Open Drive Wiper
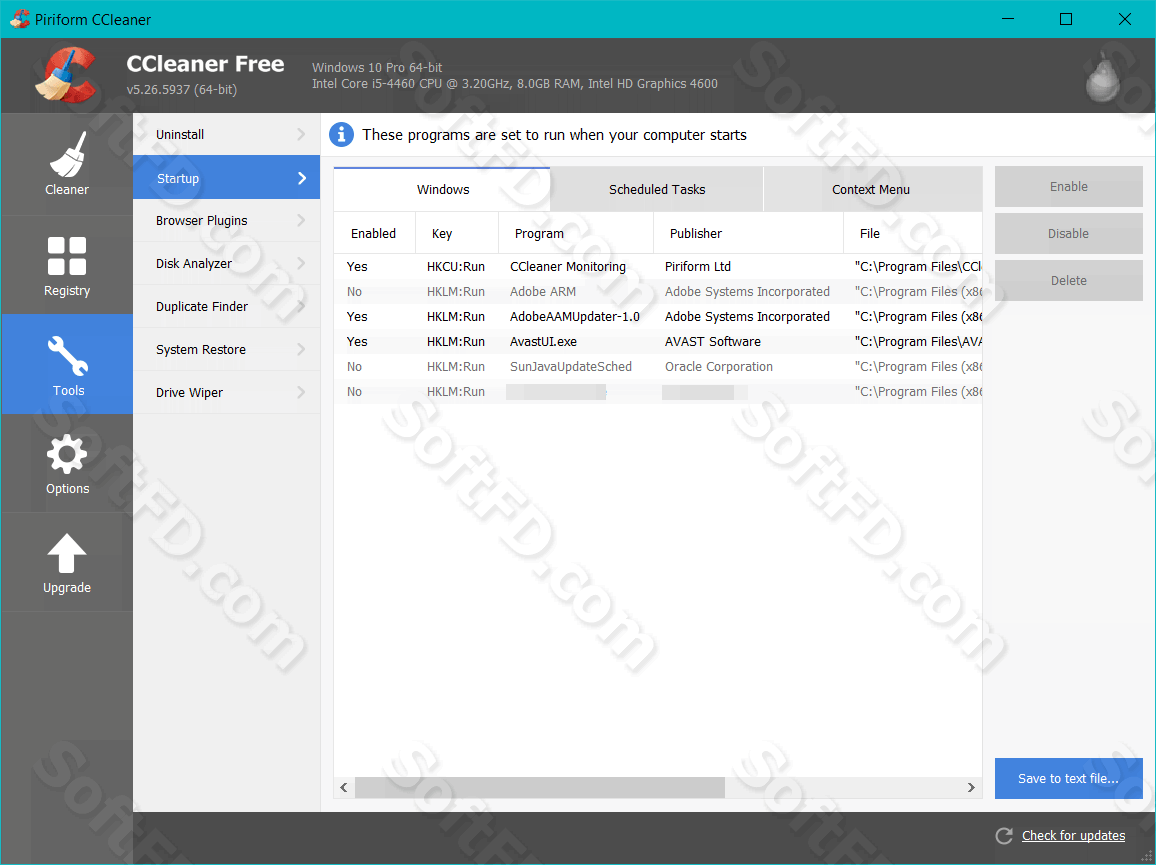 click(x=226, y=392)
